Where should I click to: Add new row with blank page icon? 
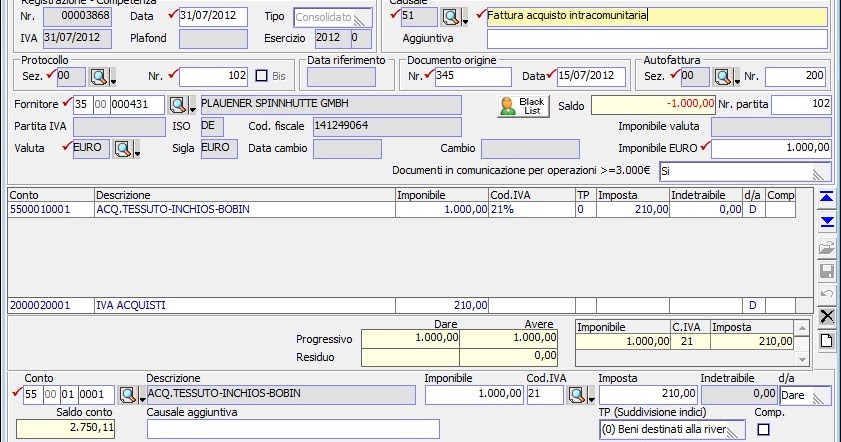[x=827, y=341]
